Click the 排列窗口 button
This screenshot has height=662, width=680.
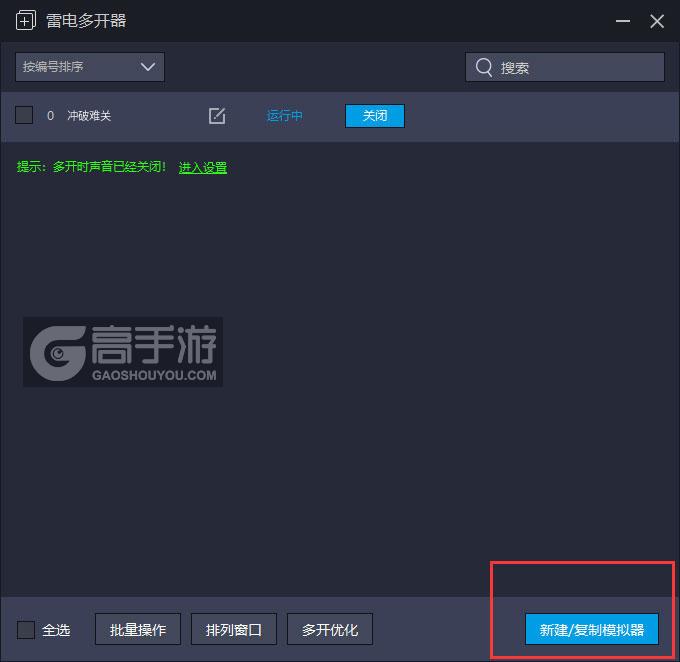coord(234,629)
